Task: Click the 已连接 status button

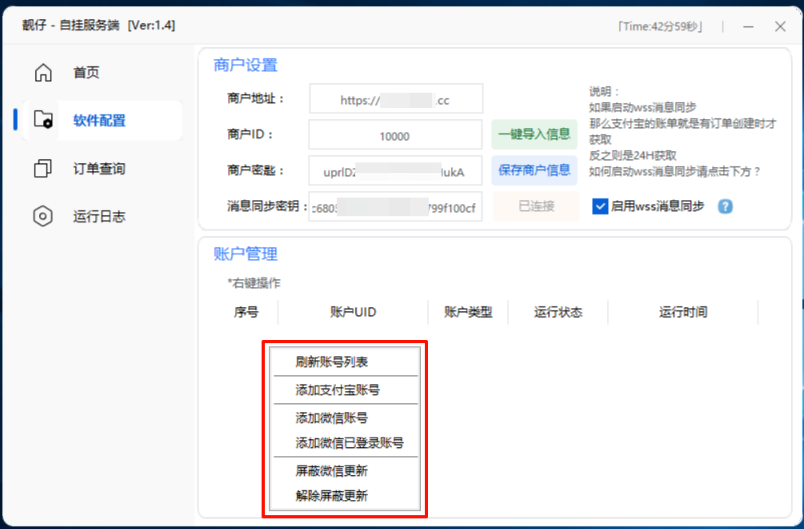Action: click(x=535, y=207)
